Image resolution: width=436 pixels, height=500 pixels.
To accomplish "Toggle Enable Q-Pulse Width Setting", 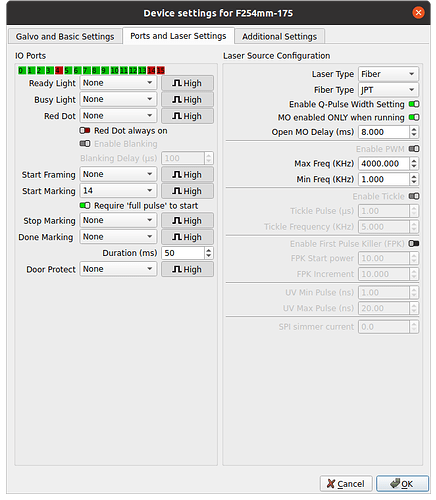I will [414, 104].
